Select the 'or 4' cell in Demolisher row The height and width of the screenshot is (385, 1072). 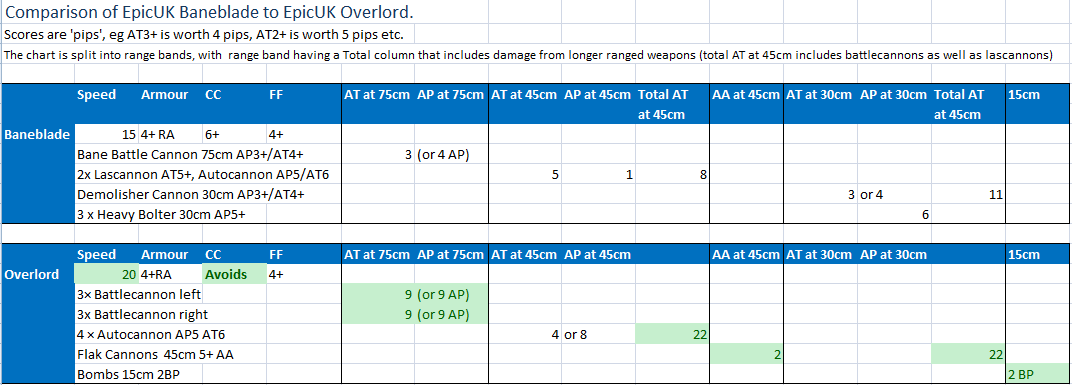click(895, 194)
